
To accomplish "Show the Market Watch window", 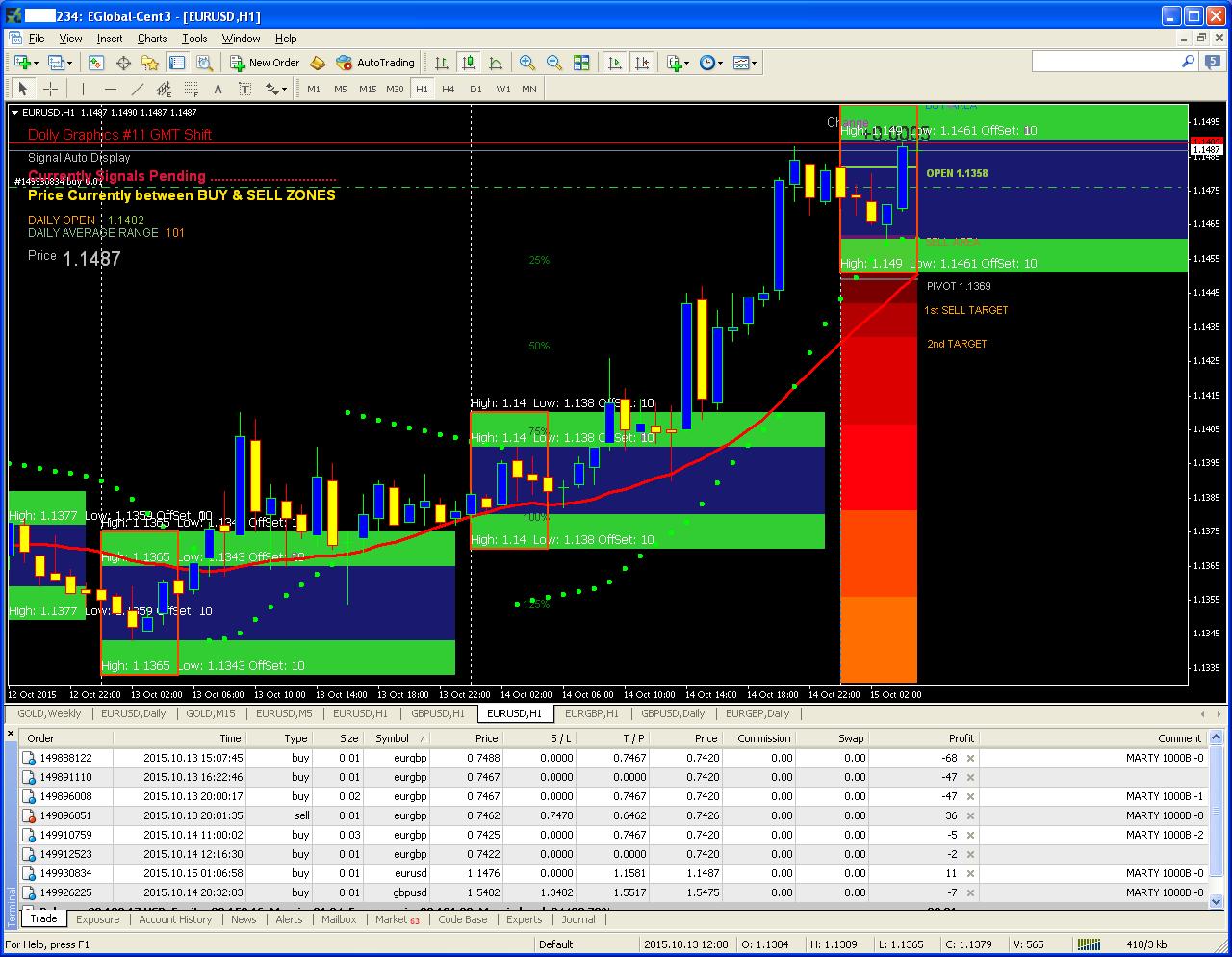I will [96, 63].
